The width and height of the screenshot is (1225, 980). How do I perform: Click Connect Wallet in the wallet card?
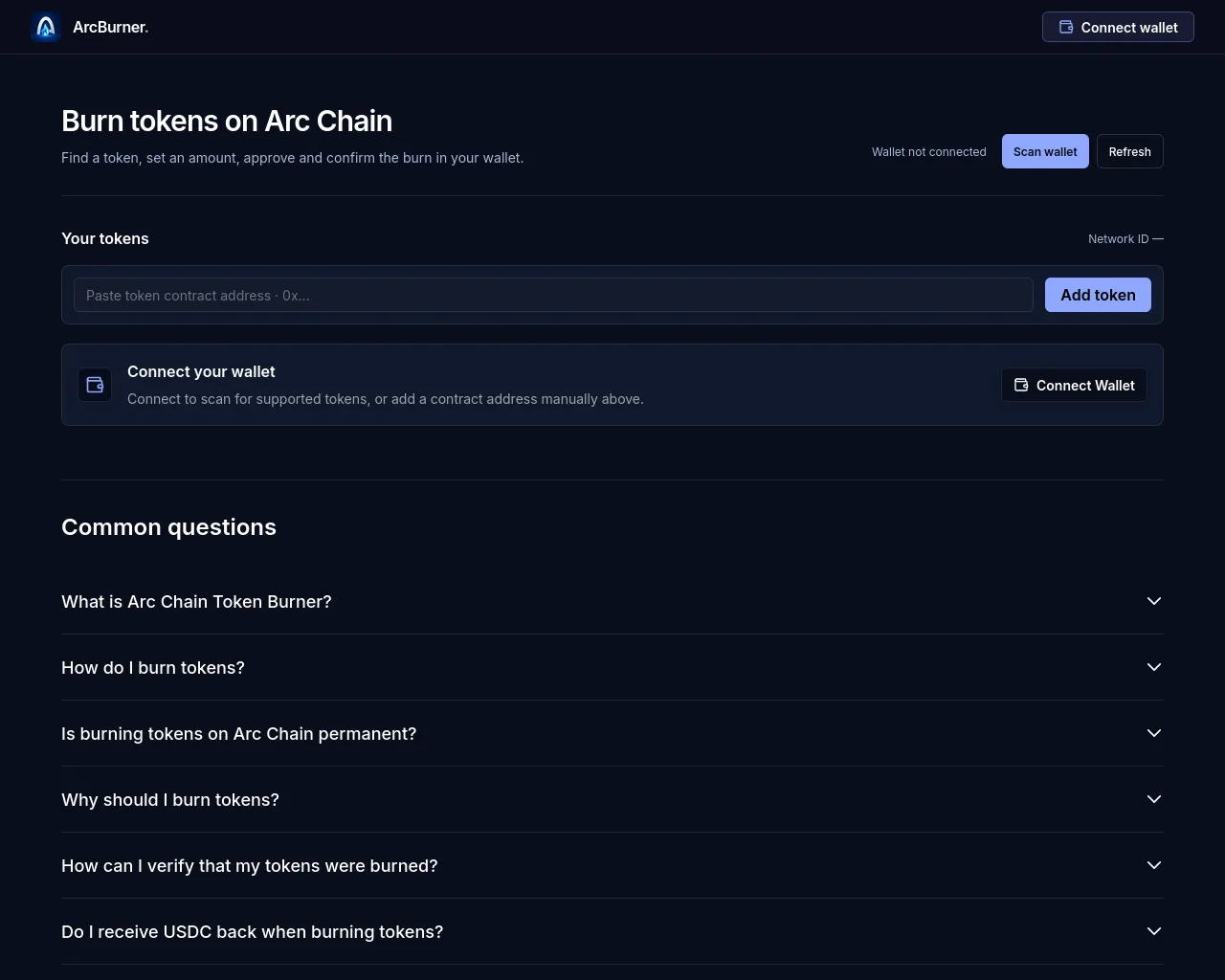coord(1074,385)
